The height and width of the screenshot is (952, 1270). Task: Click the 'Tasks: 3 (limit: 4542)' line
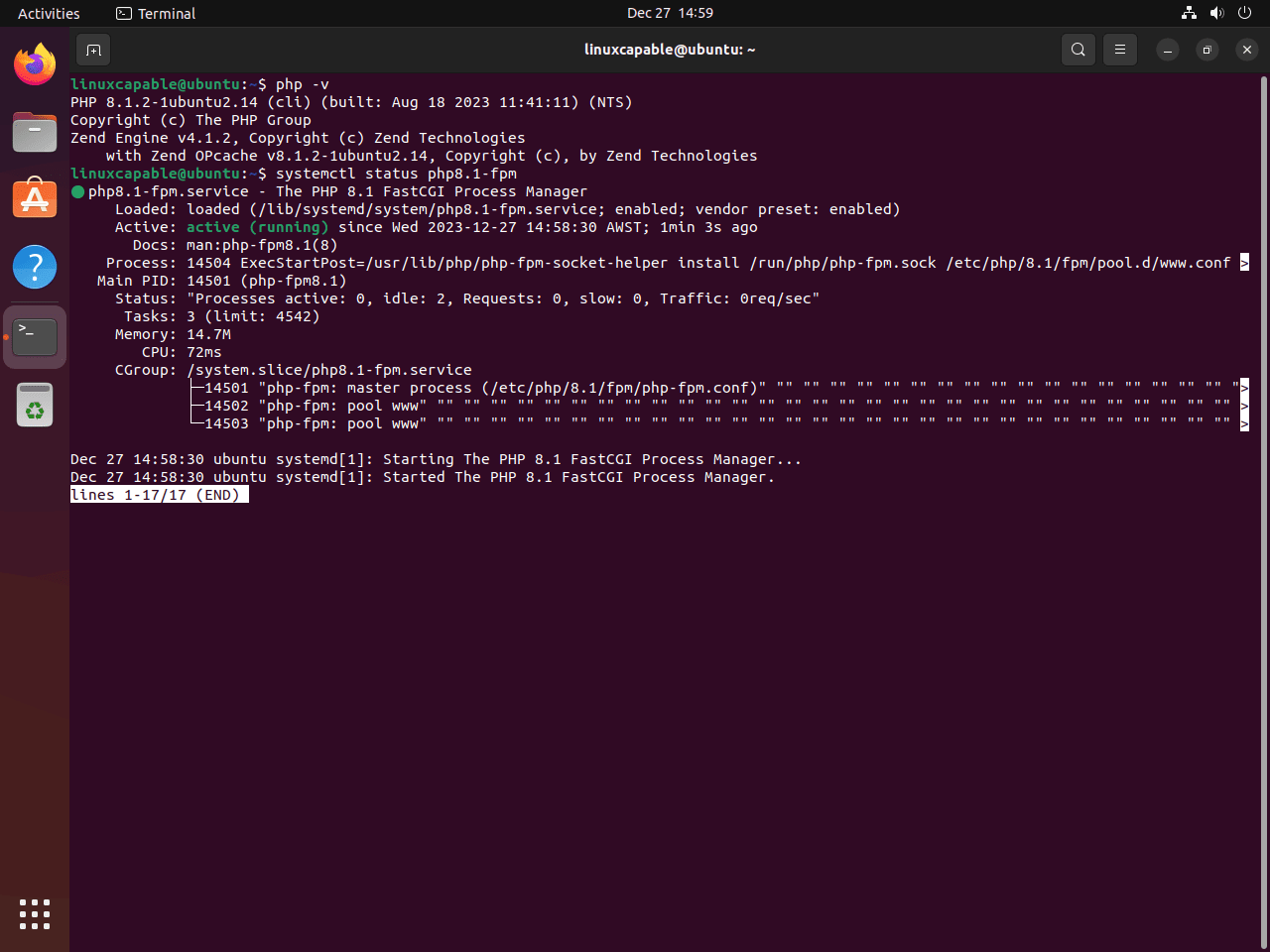222,316
